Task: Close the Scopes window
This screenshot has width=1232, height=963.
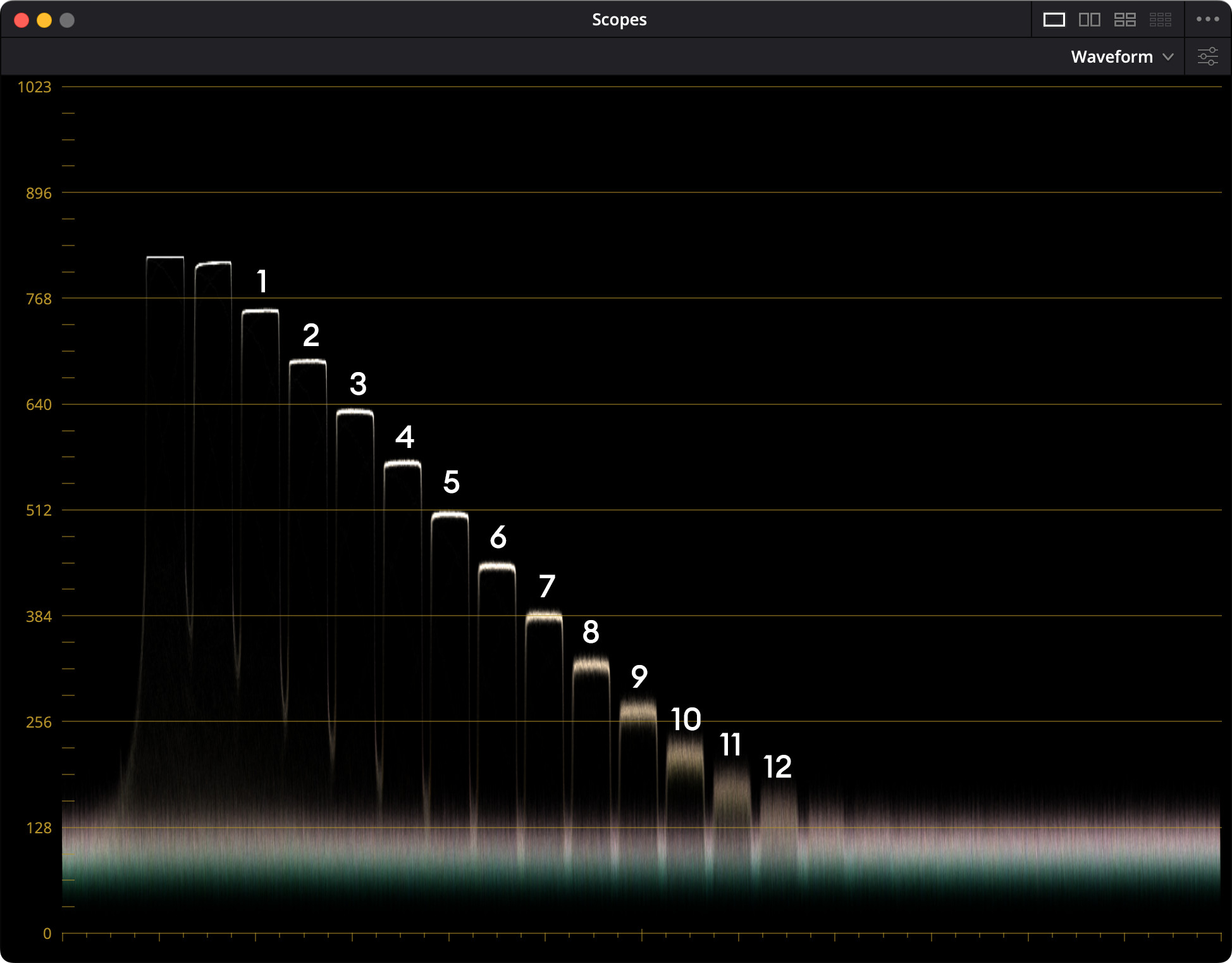Action: 22,20
